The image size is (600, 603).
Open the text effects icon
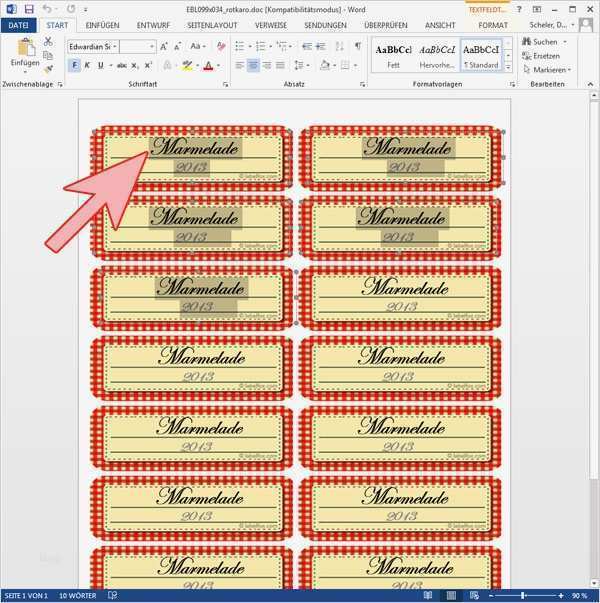[167, 66]
